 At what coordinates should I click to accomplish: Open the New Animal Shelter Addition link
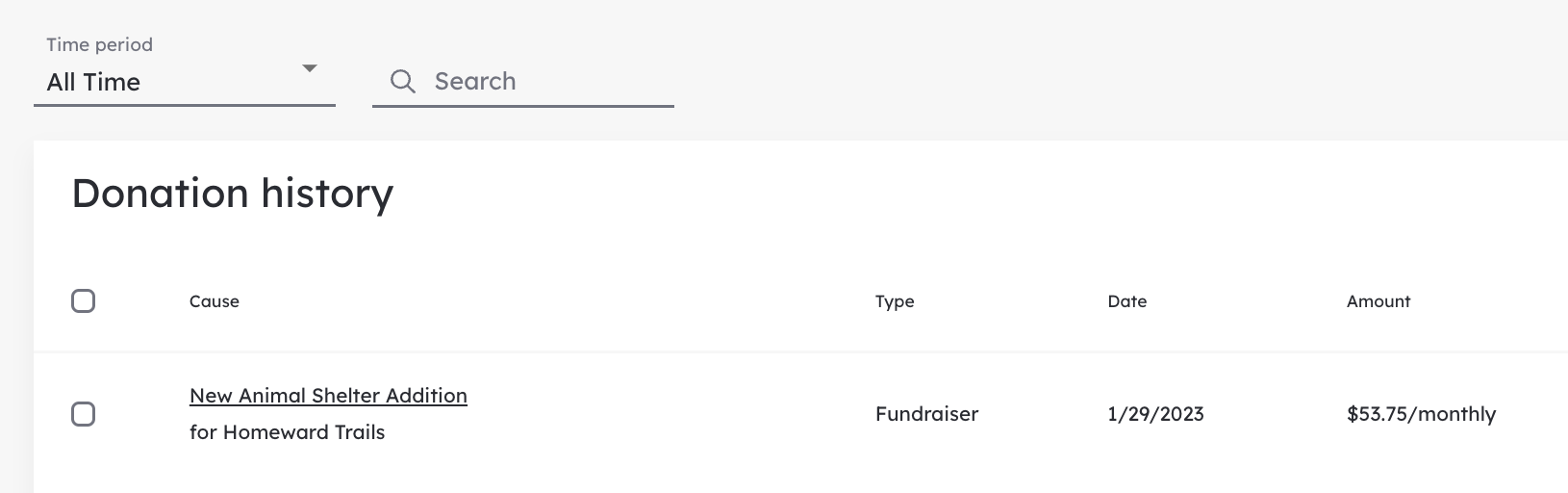pos(328,396)
